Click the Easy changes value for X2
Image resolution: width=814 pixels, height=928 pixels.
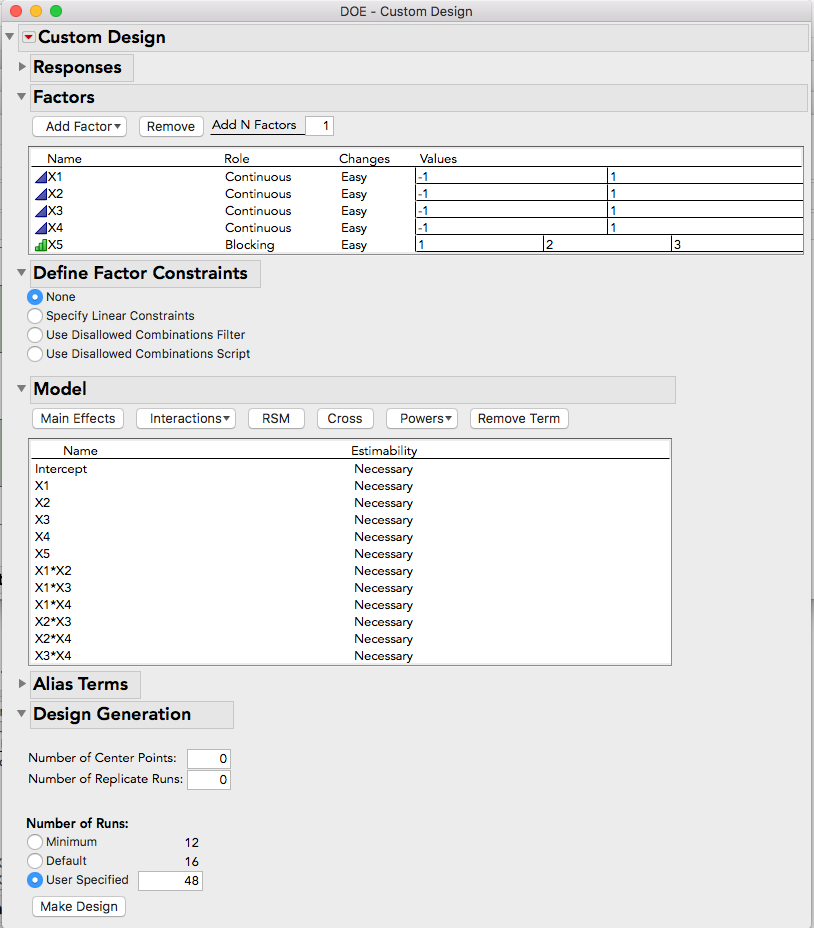point(354,194)
